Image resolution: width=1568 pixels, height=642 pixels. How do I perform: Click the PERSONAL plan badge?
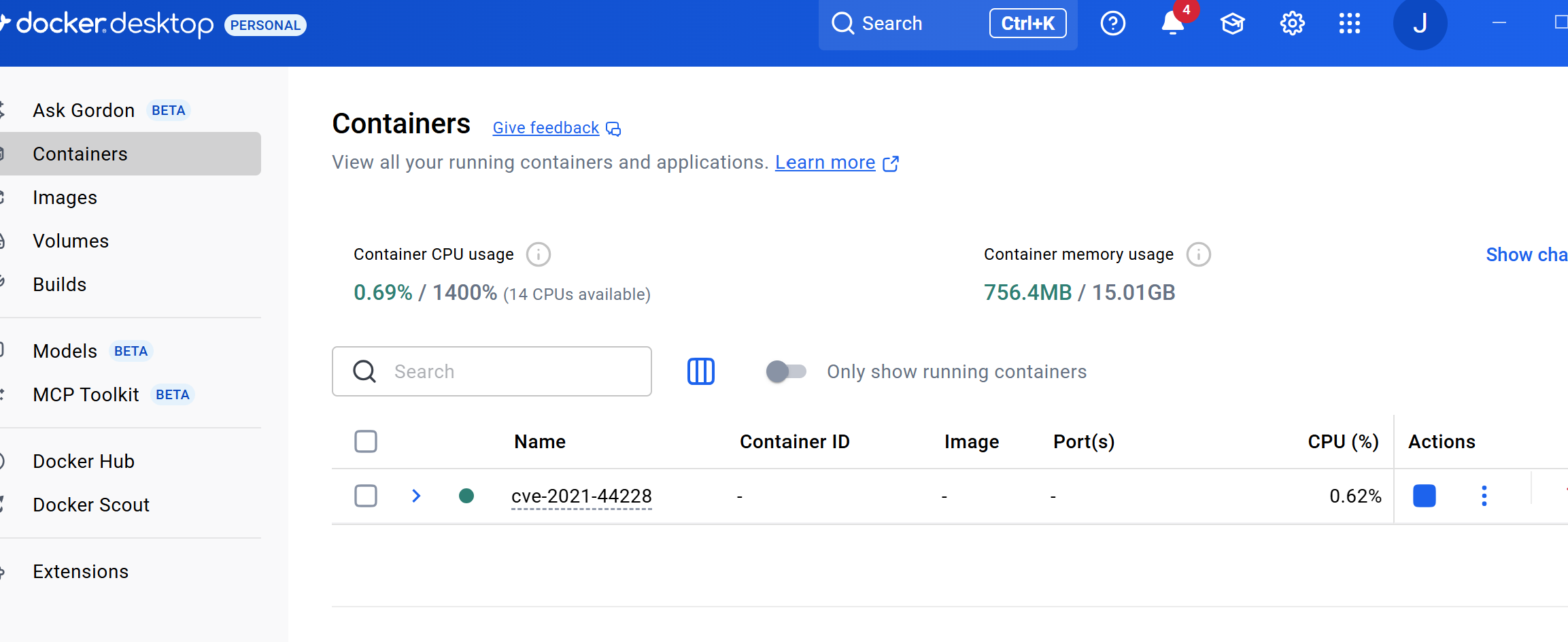[265, 25]
